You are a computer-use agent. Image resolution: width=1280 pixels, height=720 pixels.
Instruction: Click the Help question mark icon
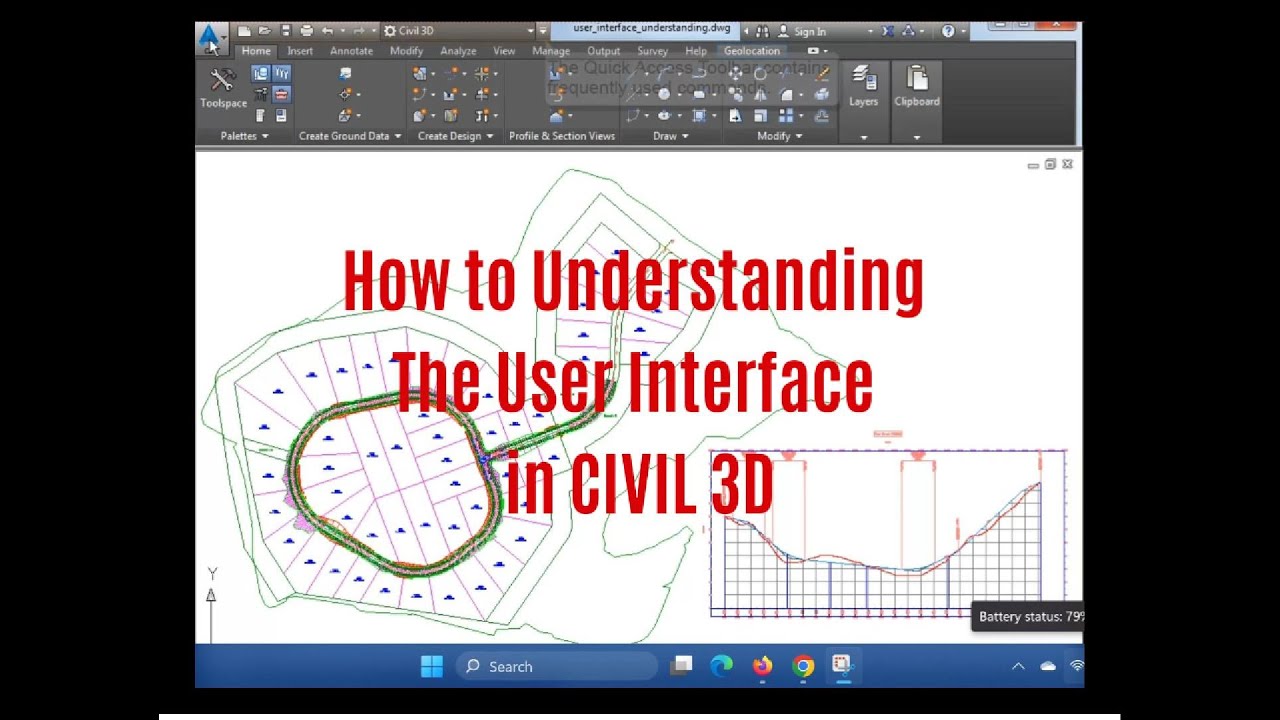coord(948,31)
